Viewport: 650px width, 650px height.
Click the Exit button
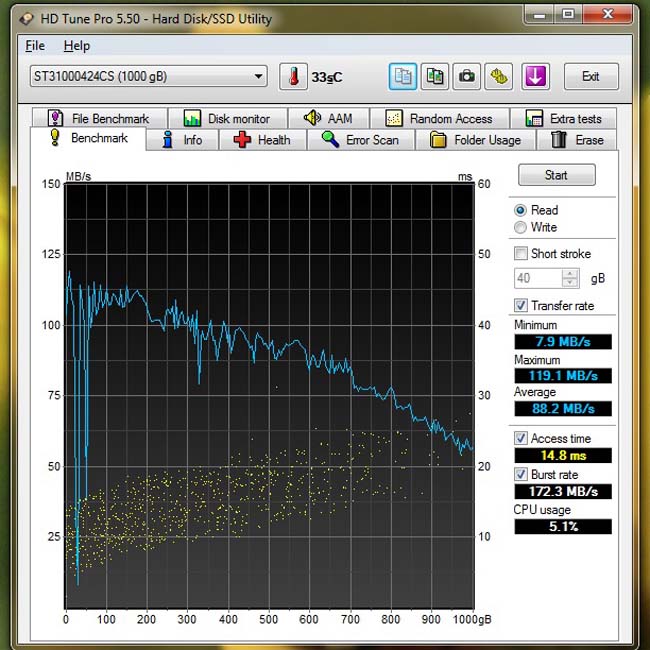(x=591, y=76)
